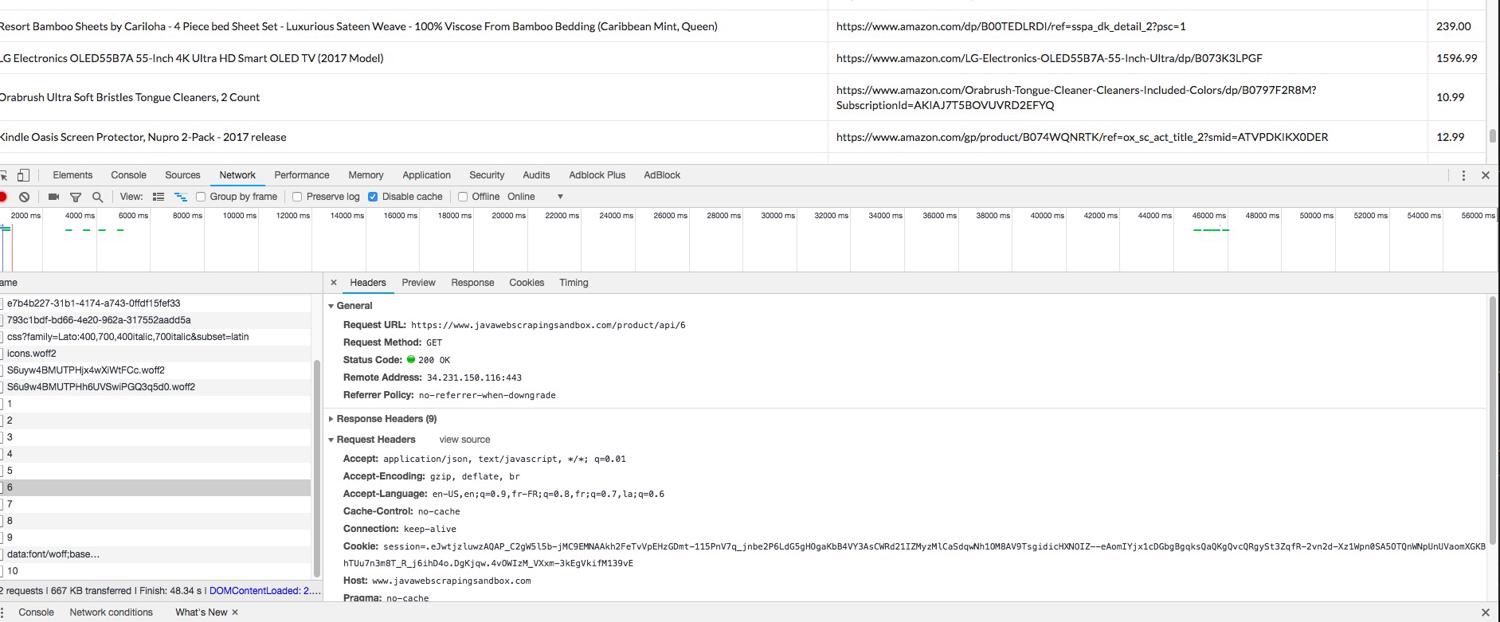This screenshot has width=1500, height=622.
Task: Open drawer three-dot menu beside Console
Action: 3,612
